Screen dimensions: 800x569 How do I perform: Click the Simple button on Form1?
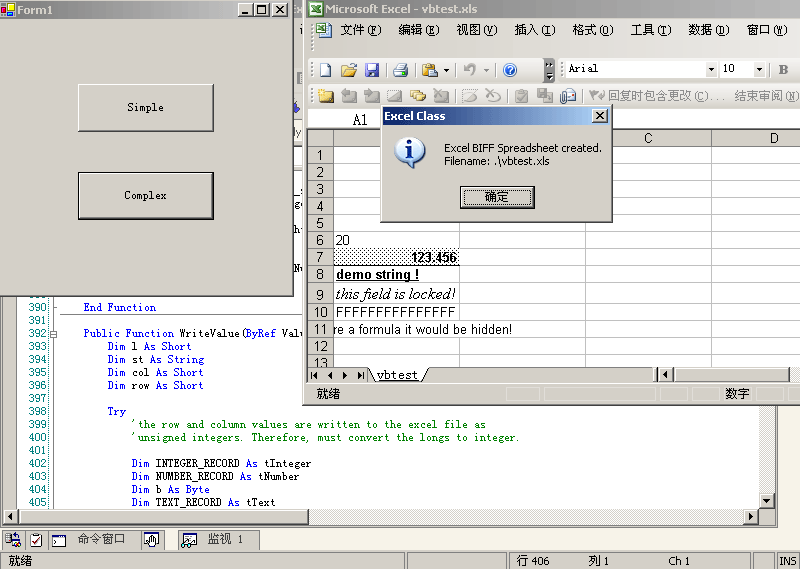point(145,108)
